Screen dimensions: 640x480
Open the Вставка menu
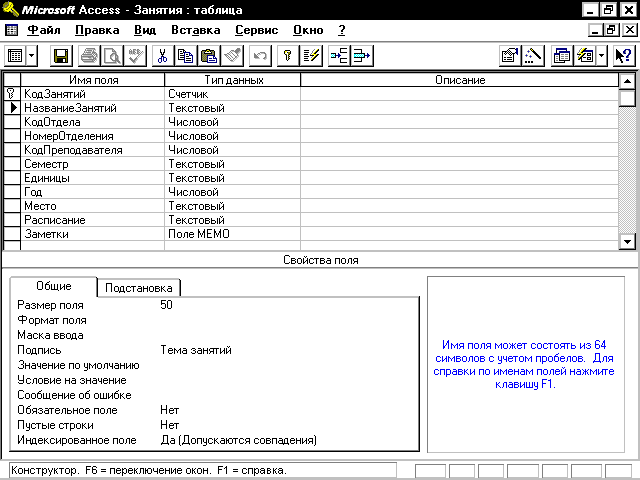click(x=196, y=30)
